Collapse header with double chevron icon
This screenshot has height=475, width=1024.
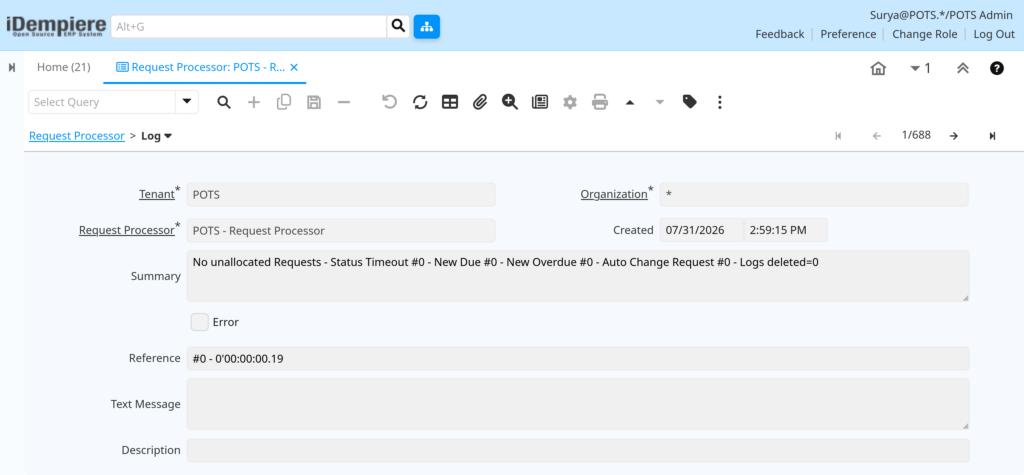click(x=963, y=68)
